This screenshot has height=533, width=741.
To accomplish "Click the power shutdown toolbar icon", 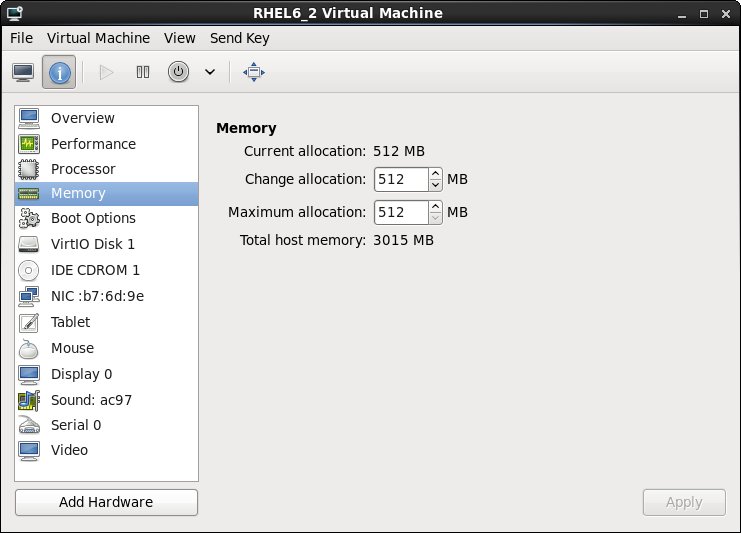I will click(x=178, y=72).
